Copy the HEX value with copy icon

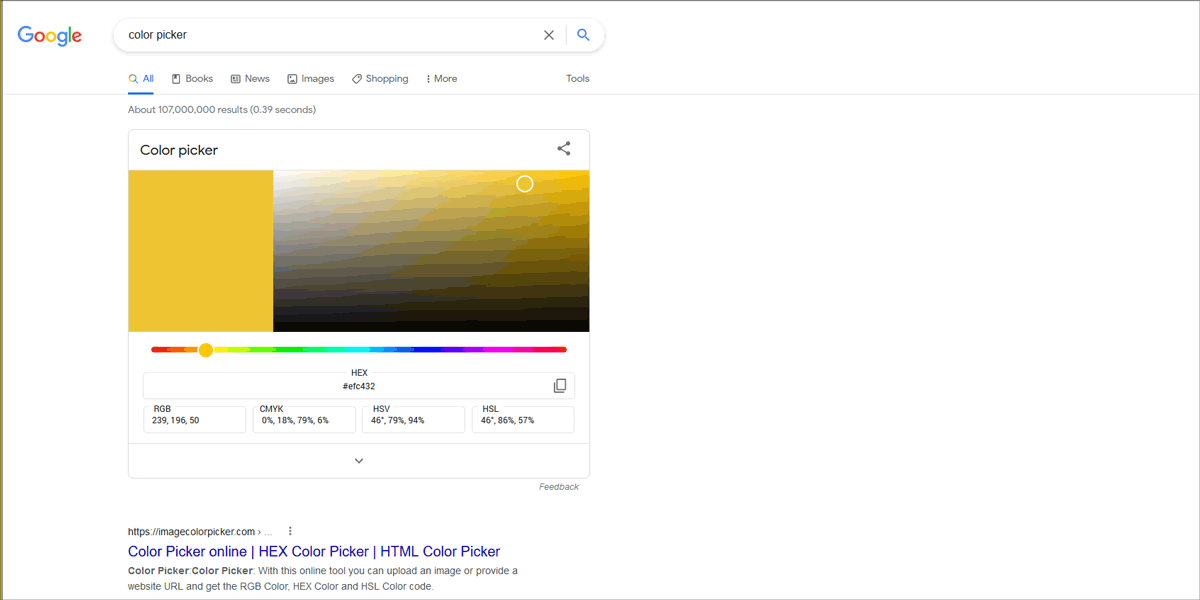pos(560,386)
